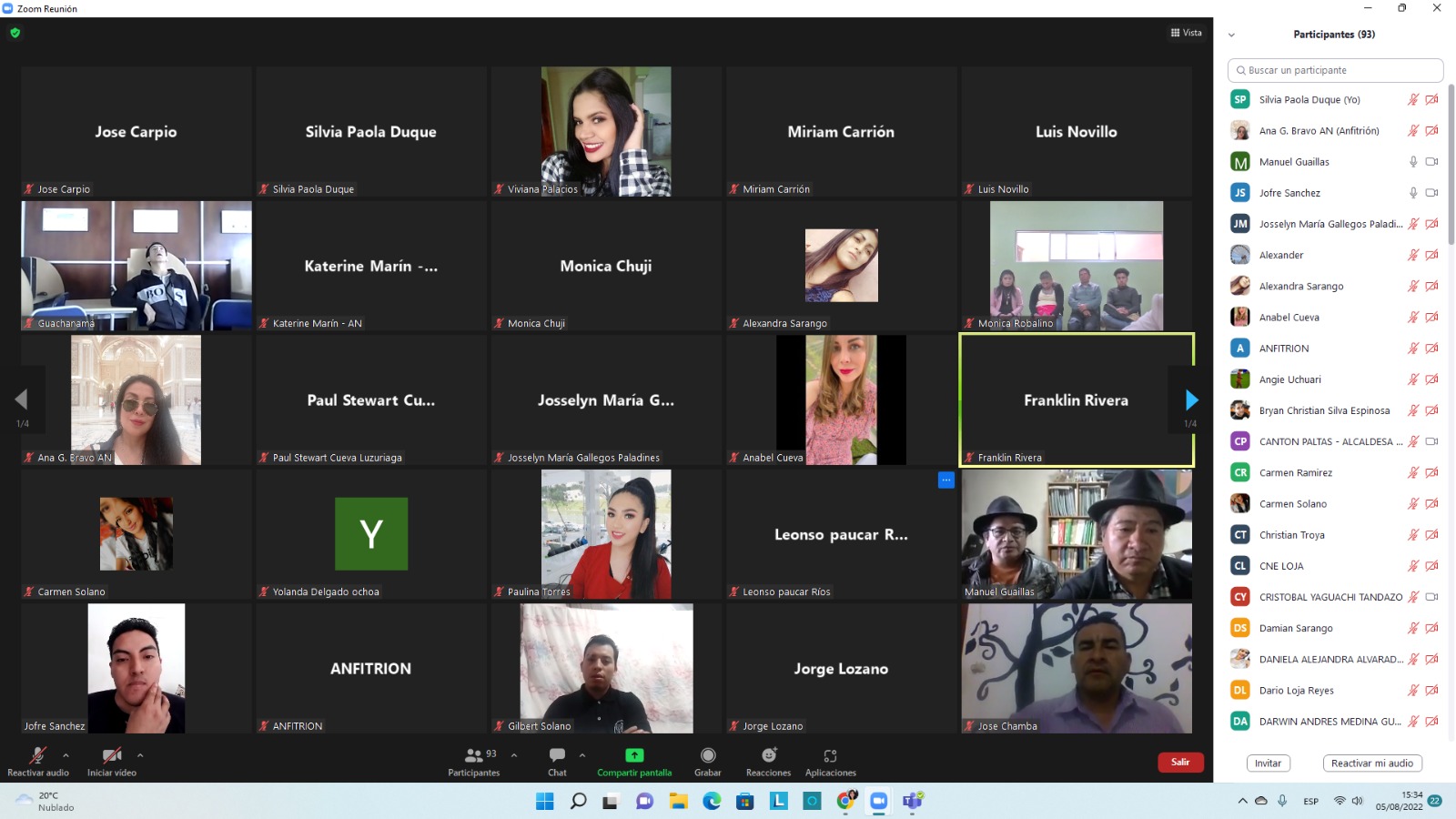Open the Participantes icon in toolbar
The height and width of the screenshot is (819, 1456).
tap(473, 755)
